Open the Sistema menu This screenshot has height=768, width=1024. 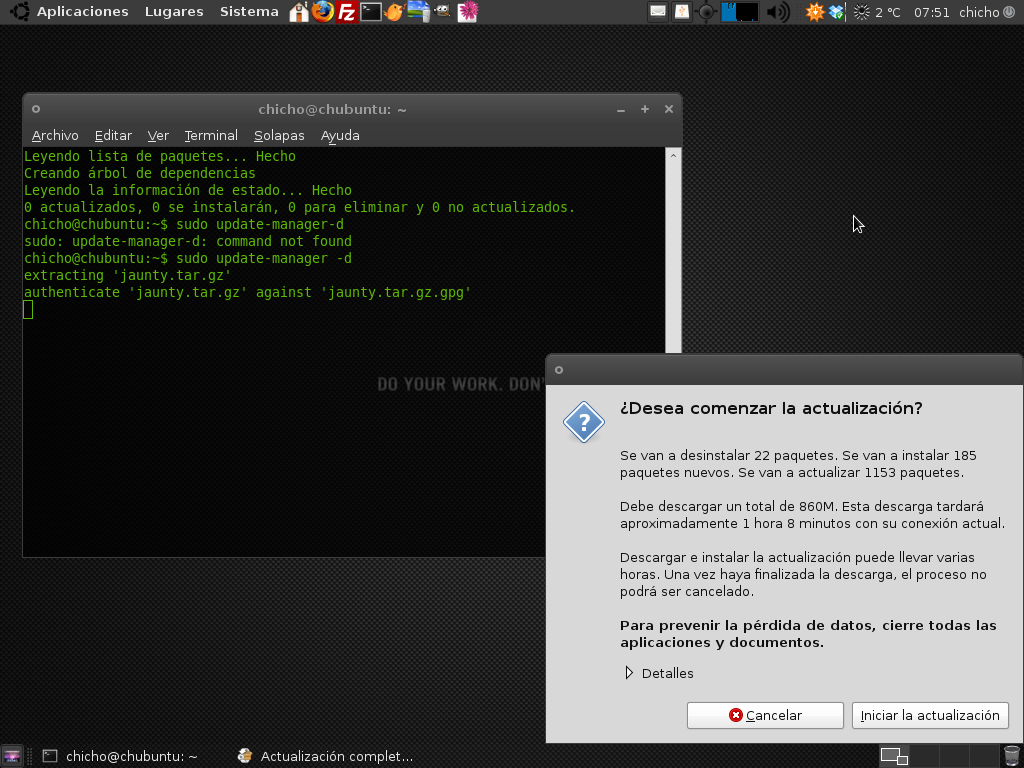tap(249, 12)
